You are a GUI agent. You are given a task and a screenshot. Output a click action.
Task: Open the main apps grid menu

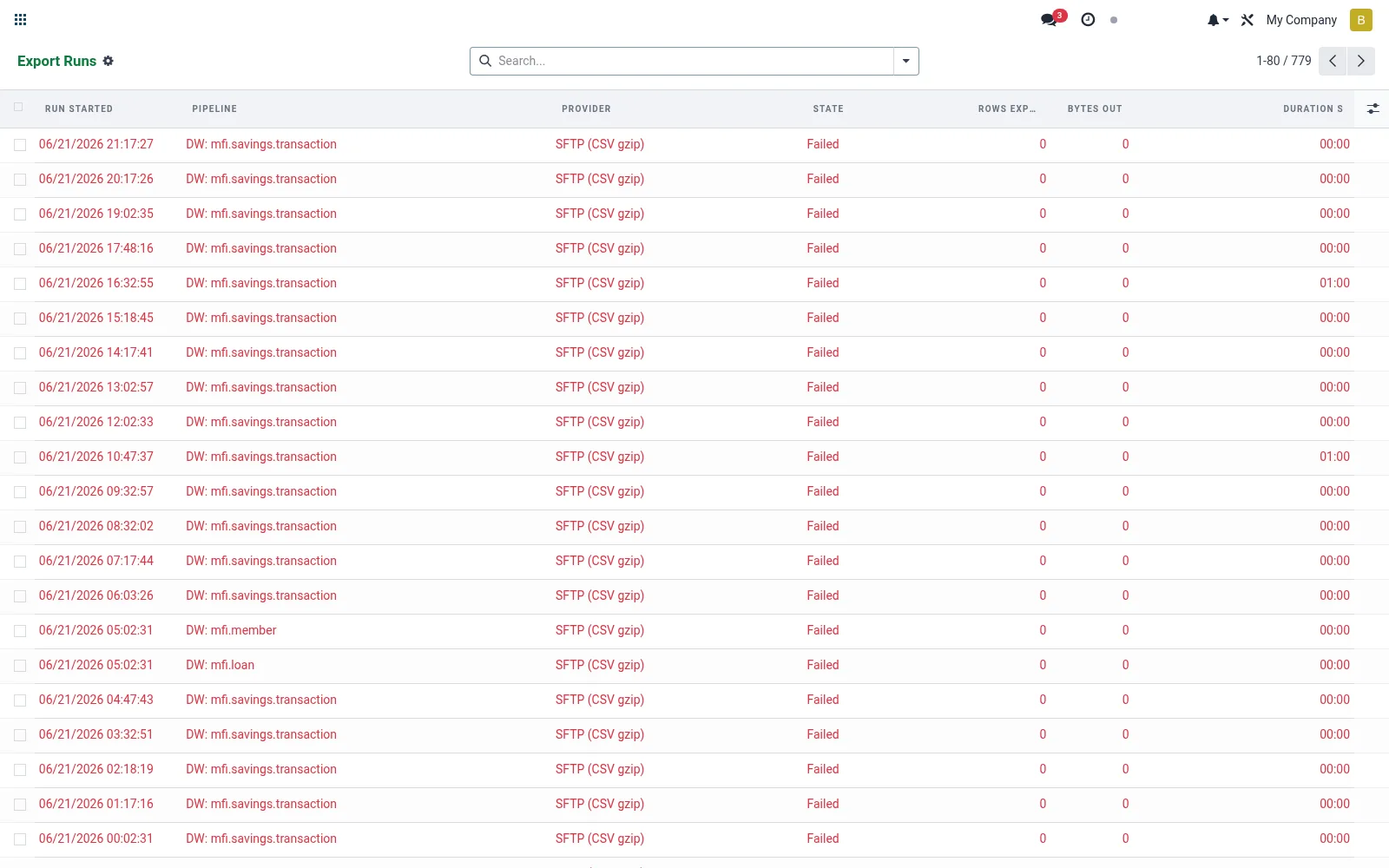click(x=21, y=19)
